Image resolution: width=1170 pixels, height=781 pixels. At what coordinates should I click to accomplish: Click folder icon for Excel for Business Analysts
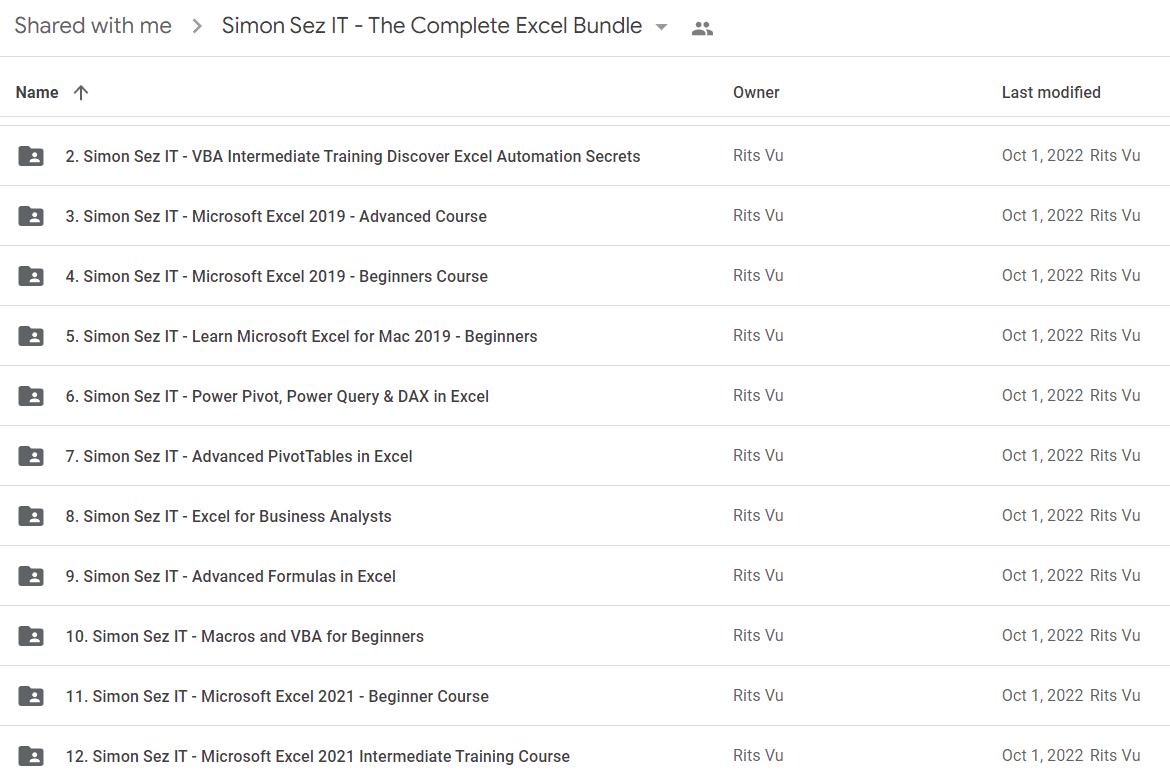point(31,516)
